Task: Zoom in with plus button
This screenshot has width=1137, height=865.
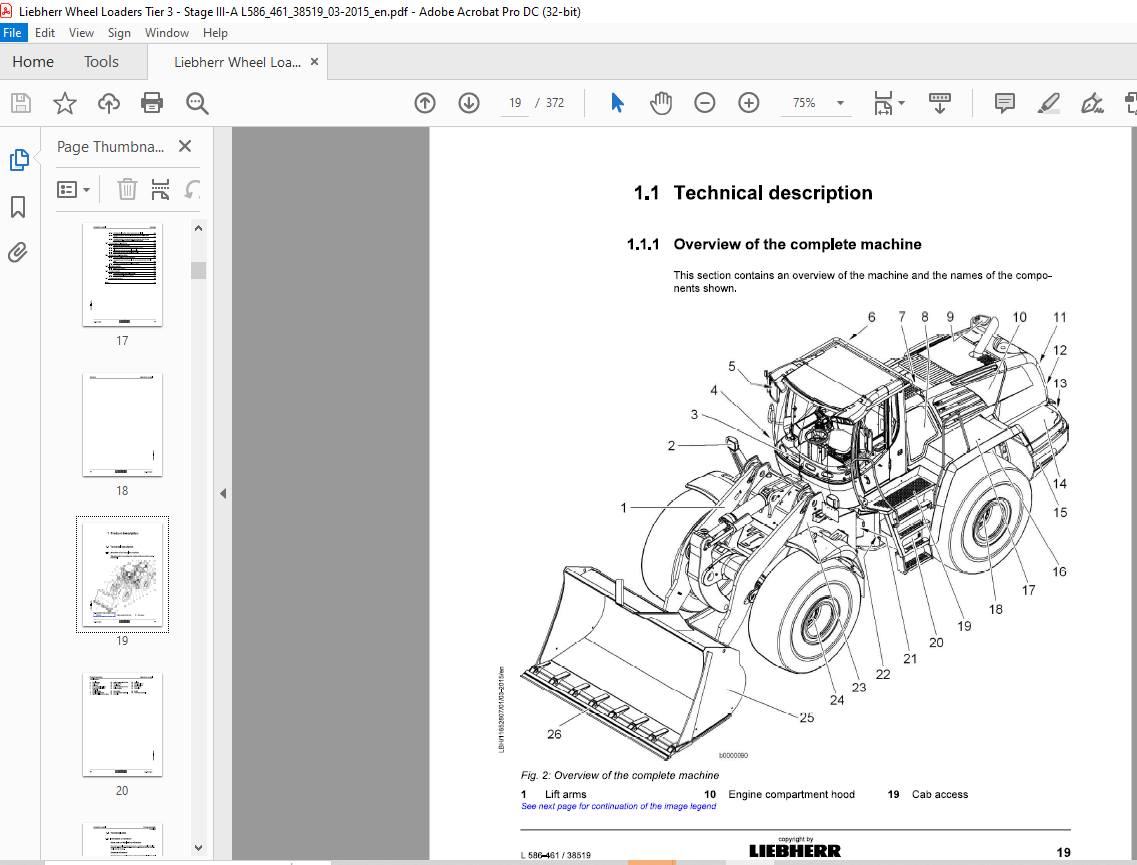Action: click(x=748, y=103)
